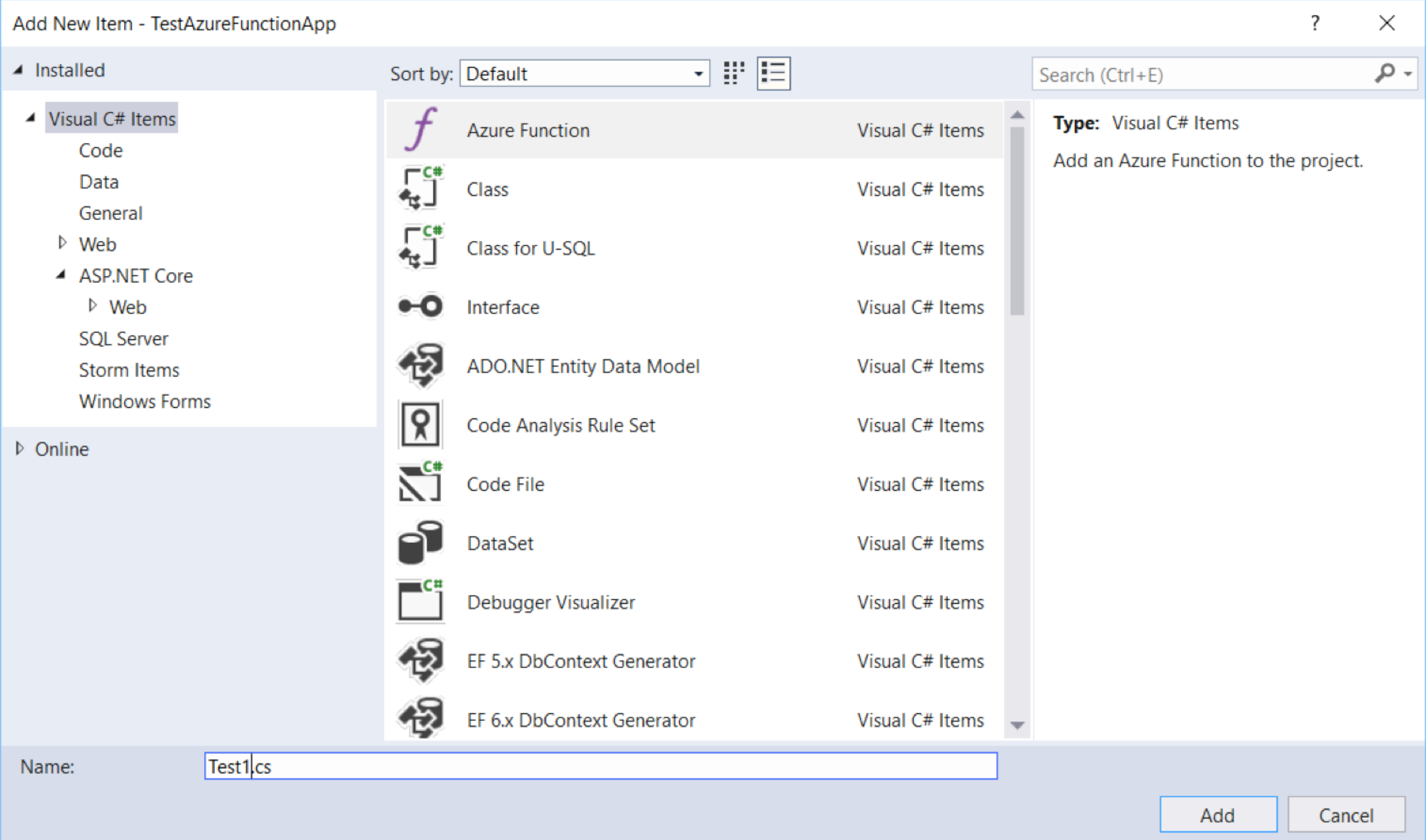Expand the Online section
Screen dimensions: 1426x840
click(20, 448)
